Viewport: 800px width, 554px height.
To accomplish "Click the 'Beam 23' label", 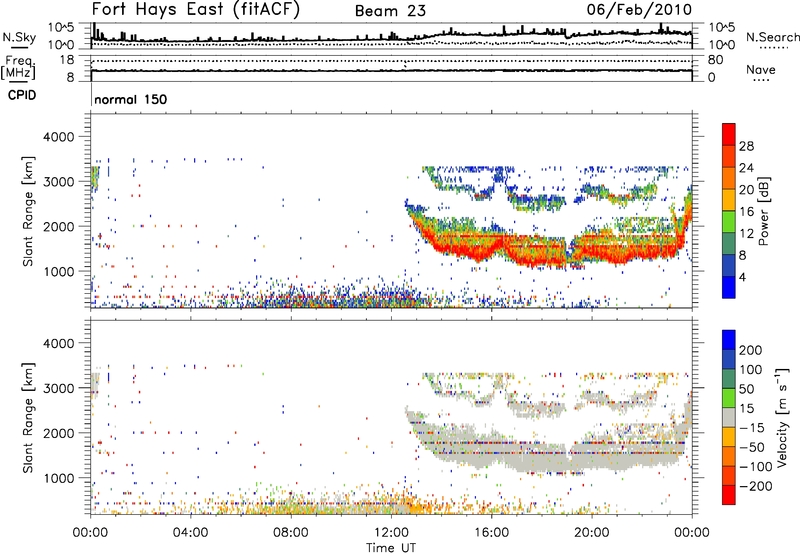I will click(x=390, y=11).
